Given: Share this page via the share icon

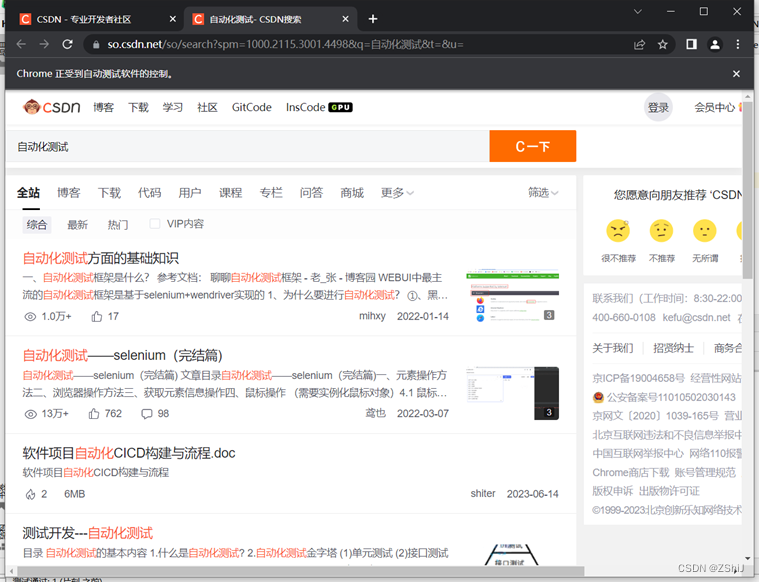Looking at the screenshot, I should tap(639, 45).
